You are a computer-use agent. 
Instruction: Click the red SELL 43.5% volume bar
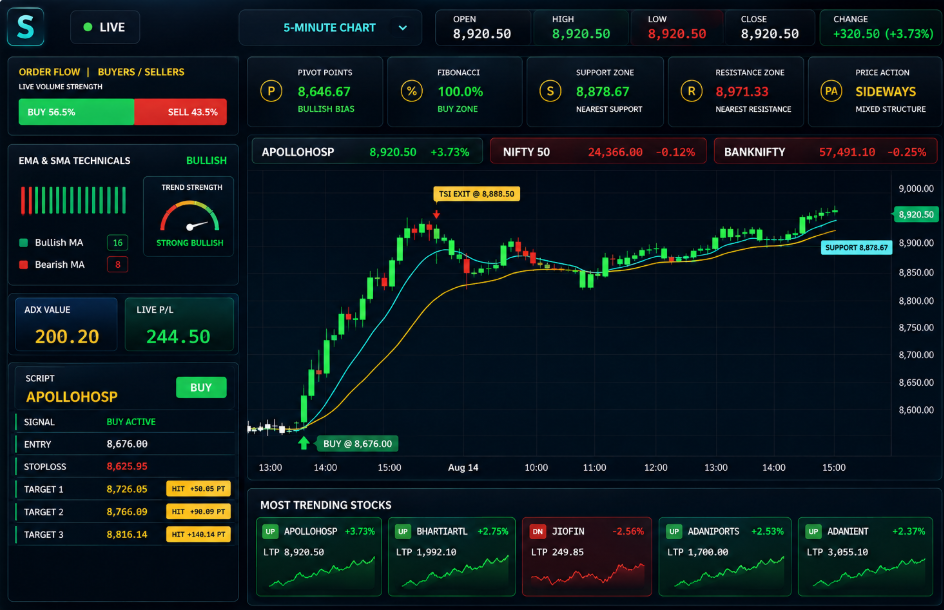[x=181, y=112]
